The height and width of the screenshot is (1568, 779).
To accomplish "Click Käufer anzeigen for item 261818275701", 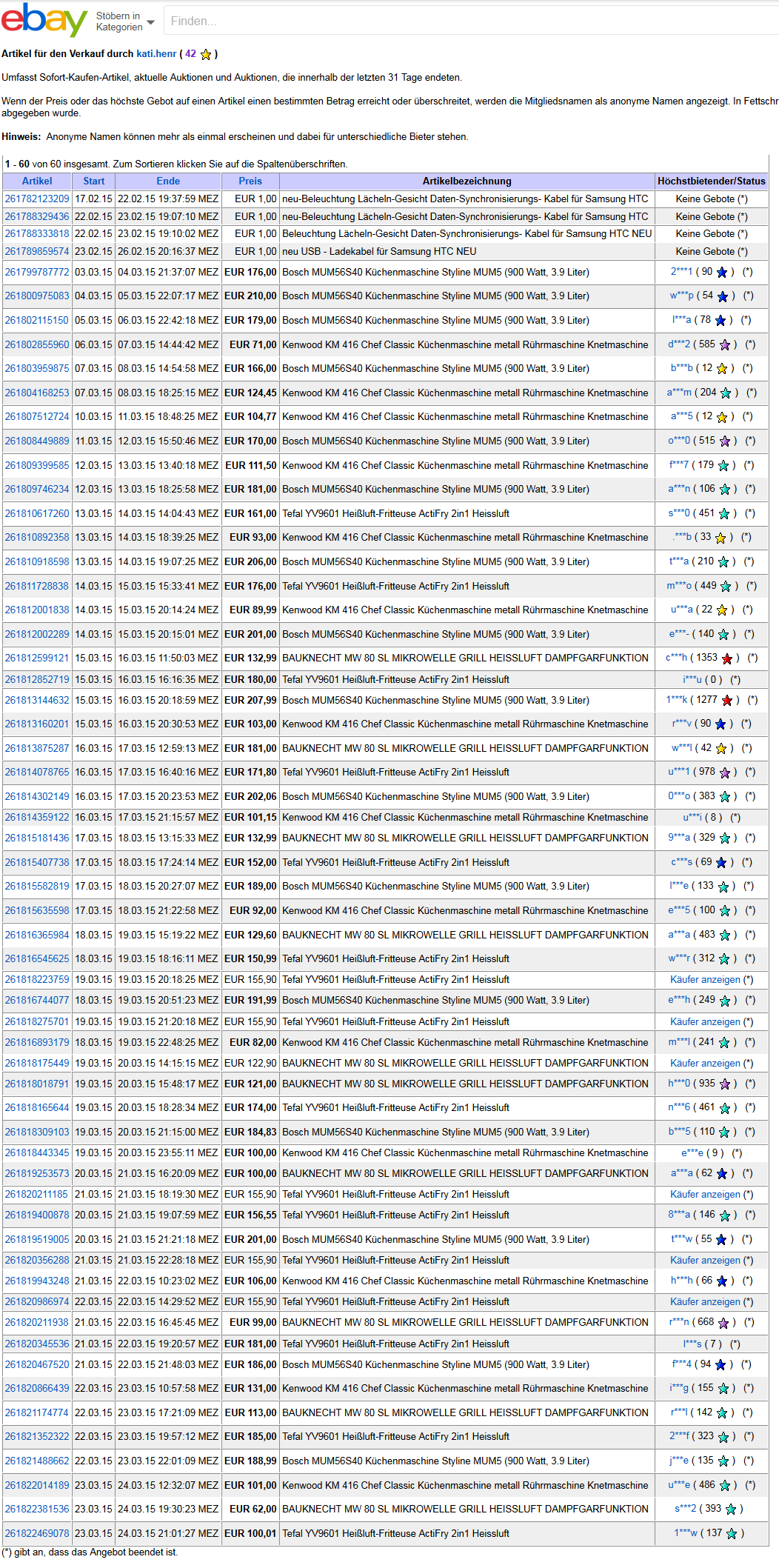I will coord(705,1021).
